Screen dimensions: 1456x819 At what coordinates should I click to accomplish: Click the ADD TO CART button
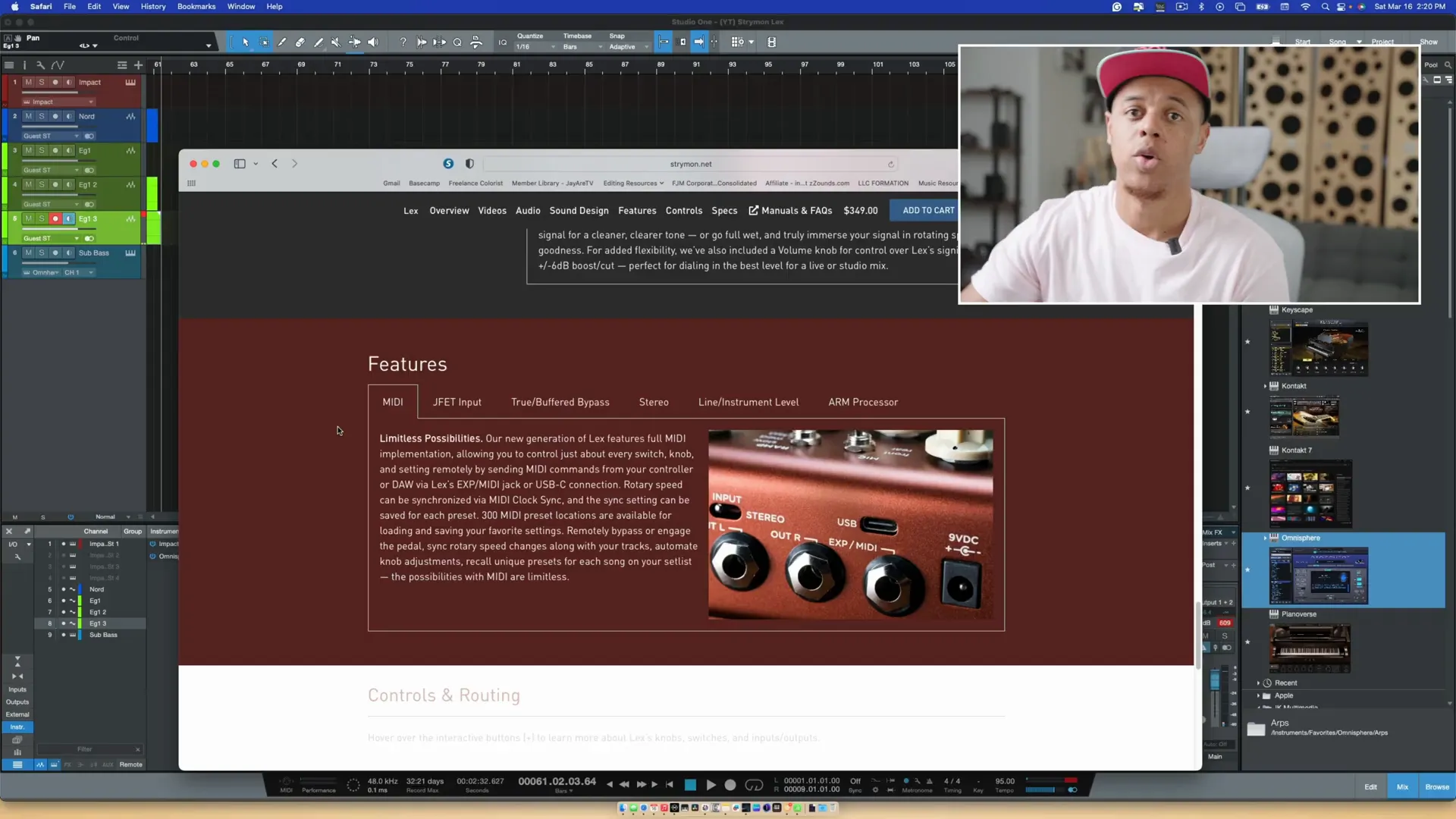click(924, 211)
